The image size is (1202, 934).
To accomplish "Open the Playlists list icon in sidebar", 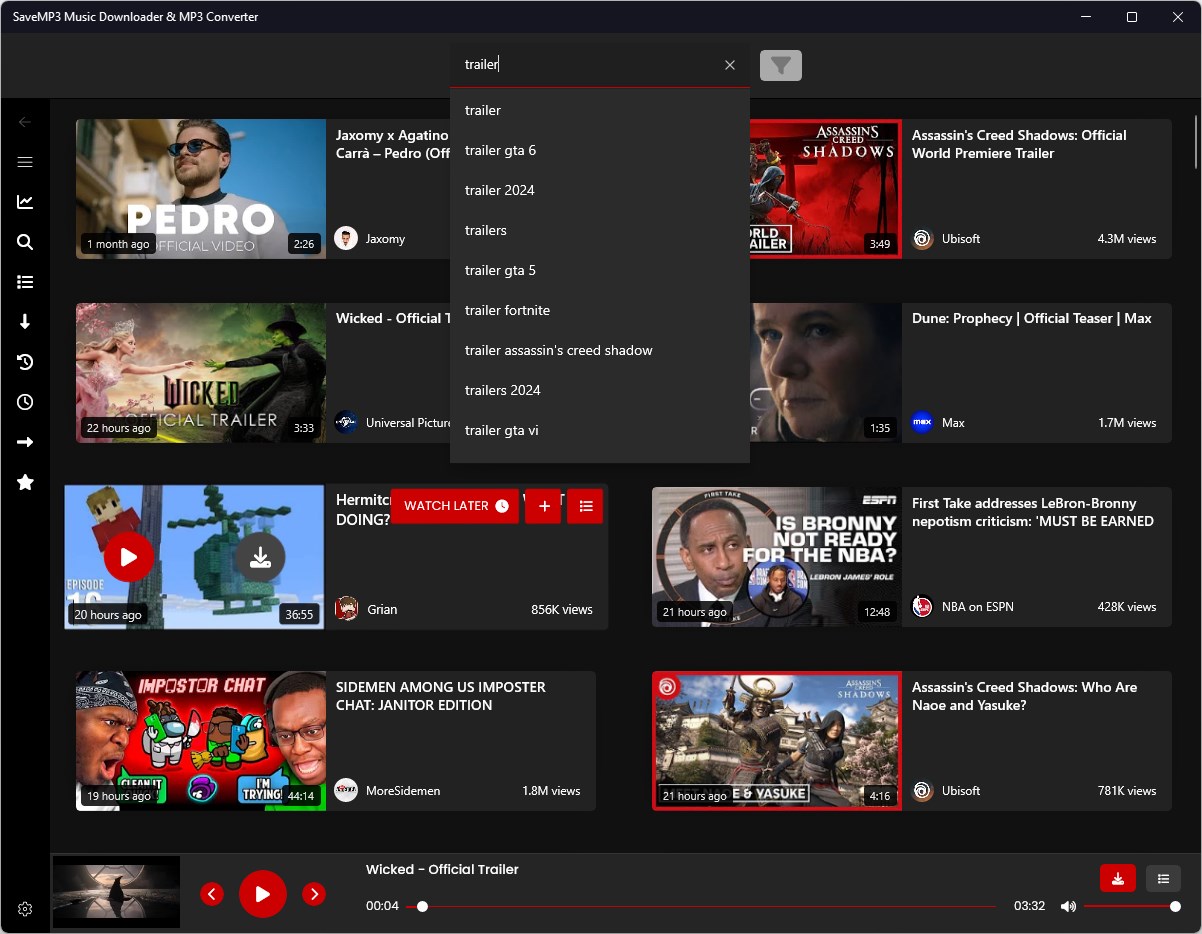I will click(25, 281).
